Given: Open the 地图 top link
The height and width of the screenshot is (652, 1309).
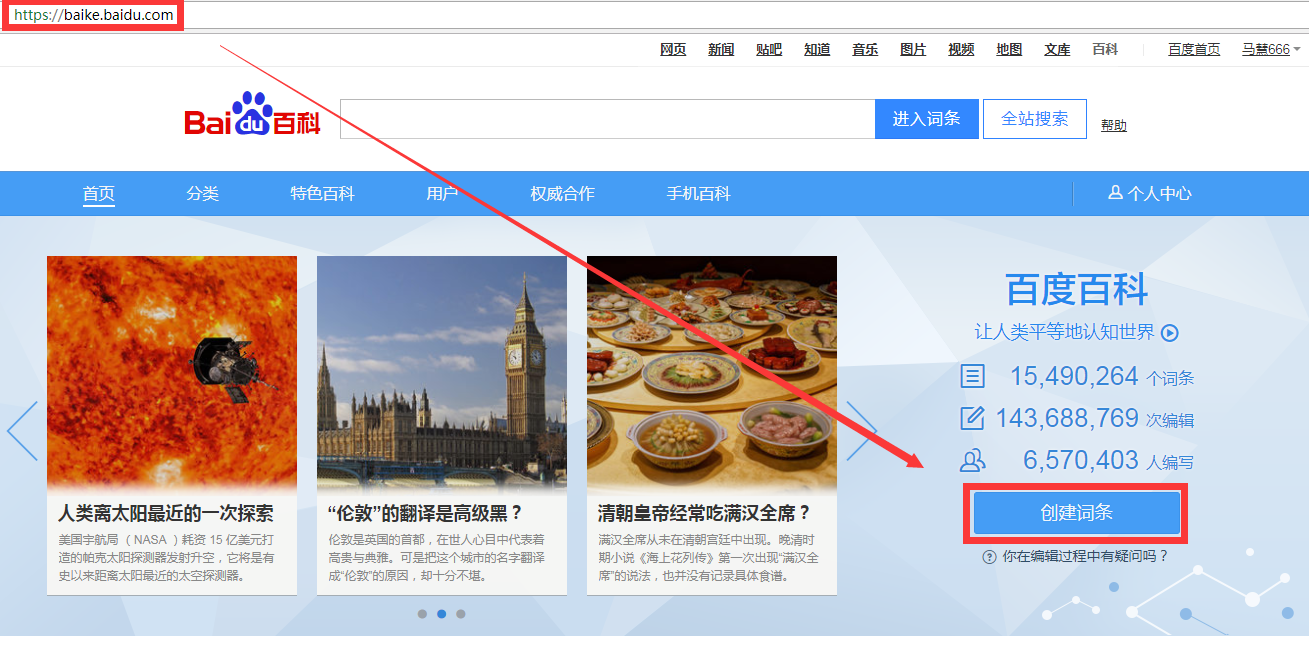Looking at the screenshot, I should pyautogui.click(x=1009, y=49).
